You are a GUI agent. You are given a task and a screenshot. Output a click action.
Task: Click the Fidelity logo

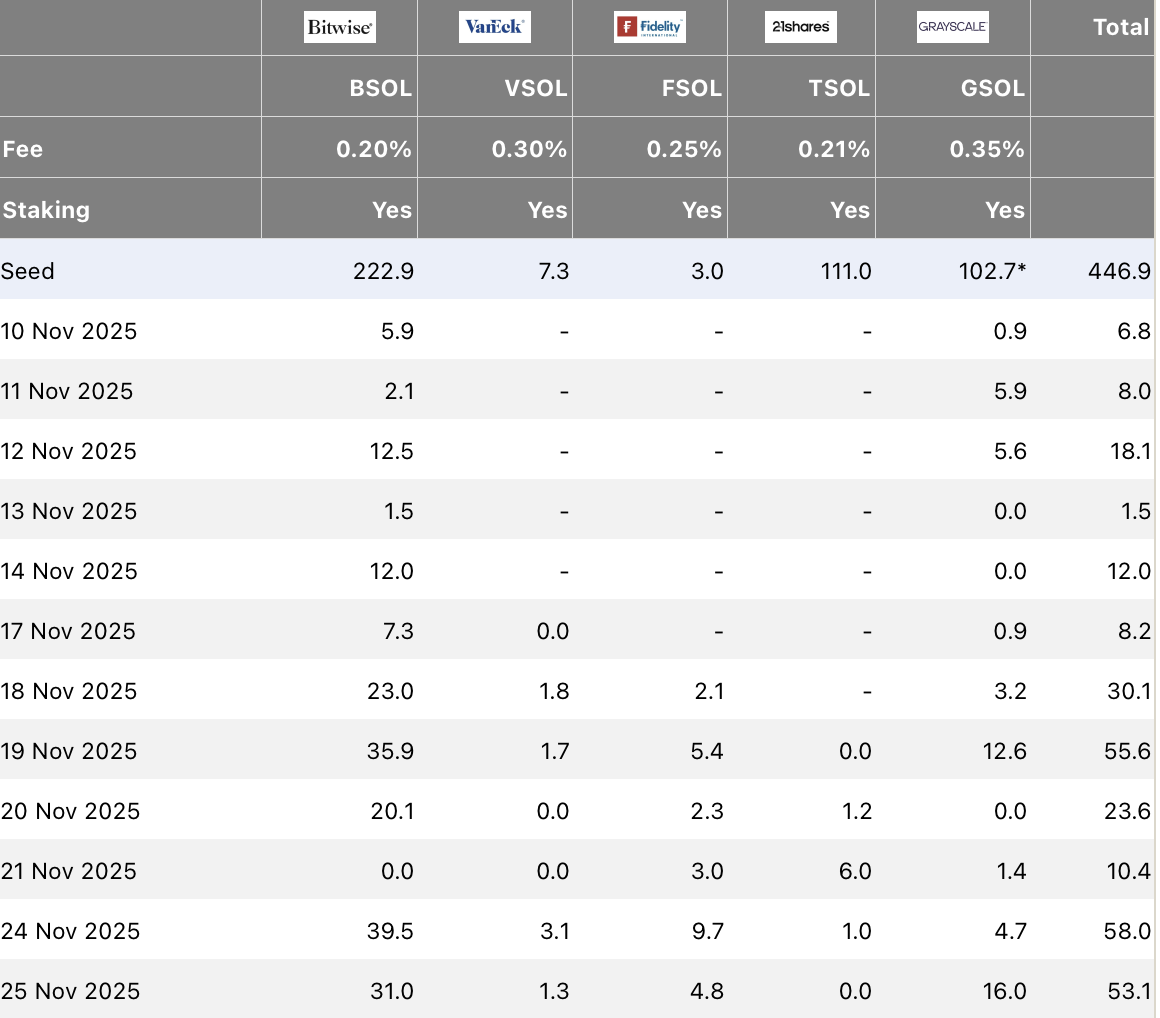[650, 27]
